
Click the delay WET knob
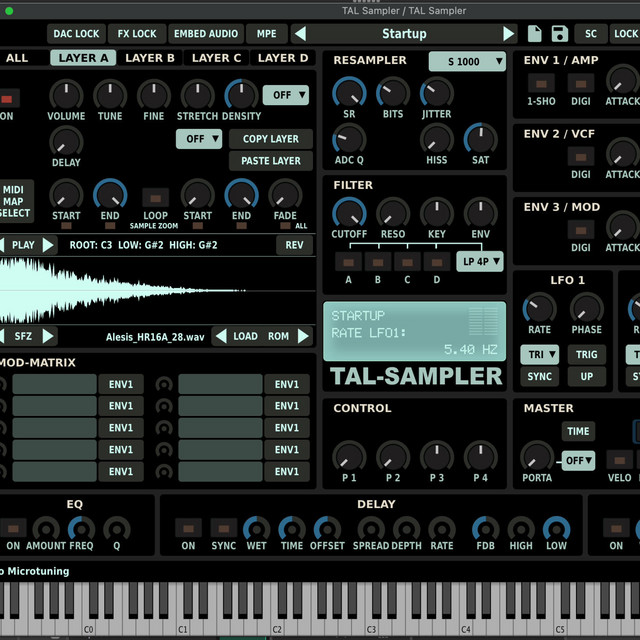pos(256,529)
